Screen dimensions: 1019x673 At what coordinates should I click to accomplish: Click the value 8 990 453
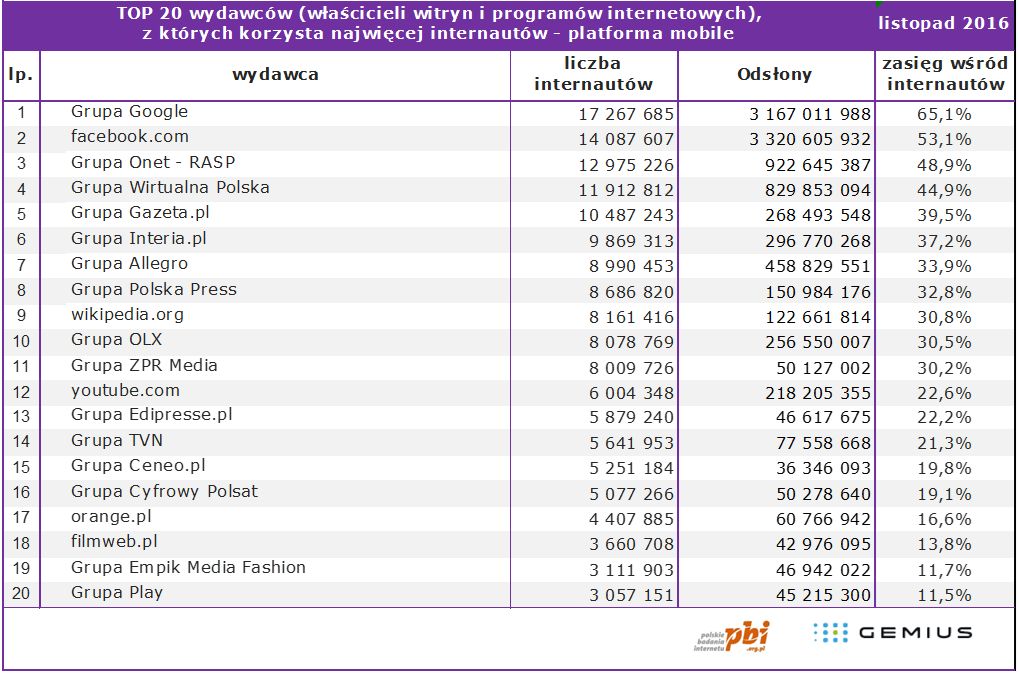[632, 266]
